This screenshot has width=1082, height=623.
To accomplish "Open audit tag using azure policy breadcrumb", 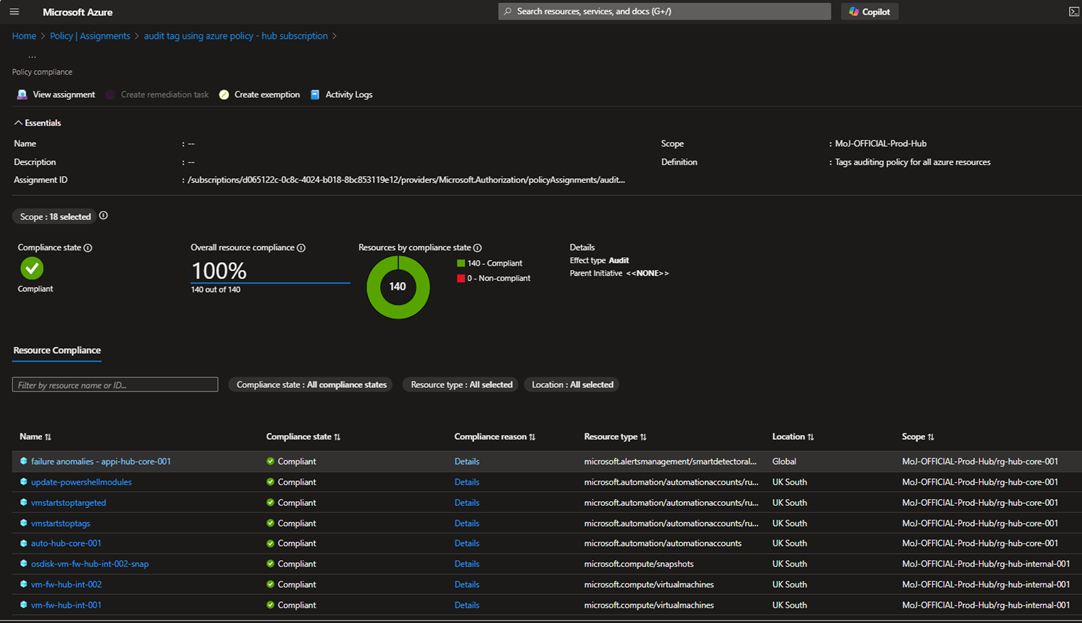I will [x=236, y=36].
